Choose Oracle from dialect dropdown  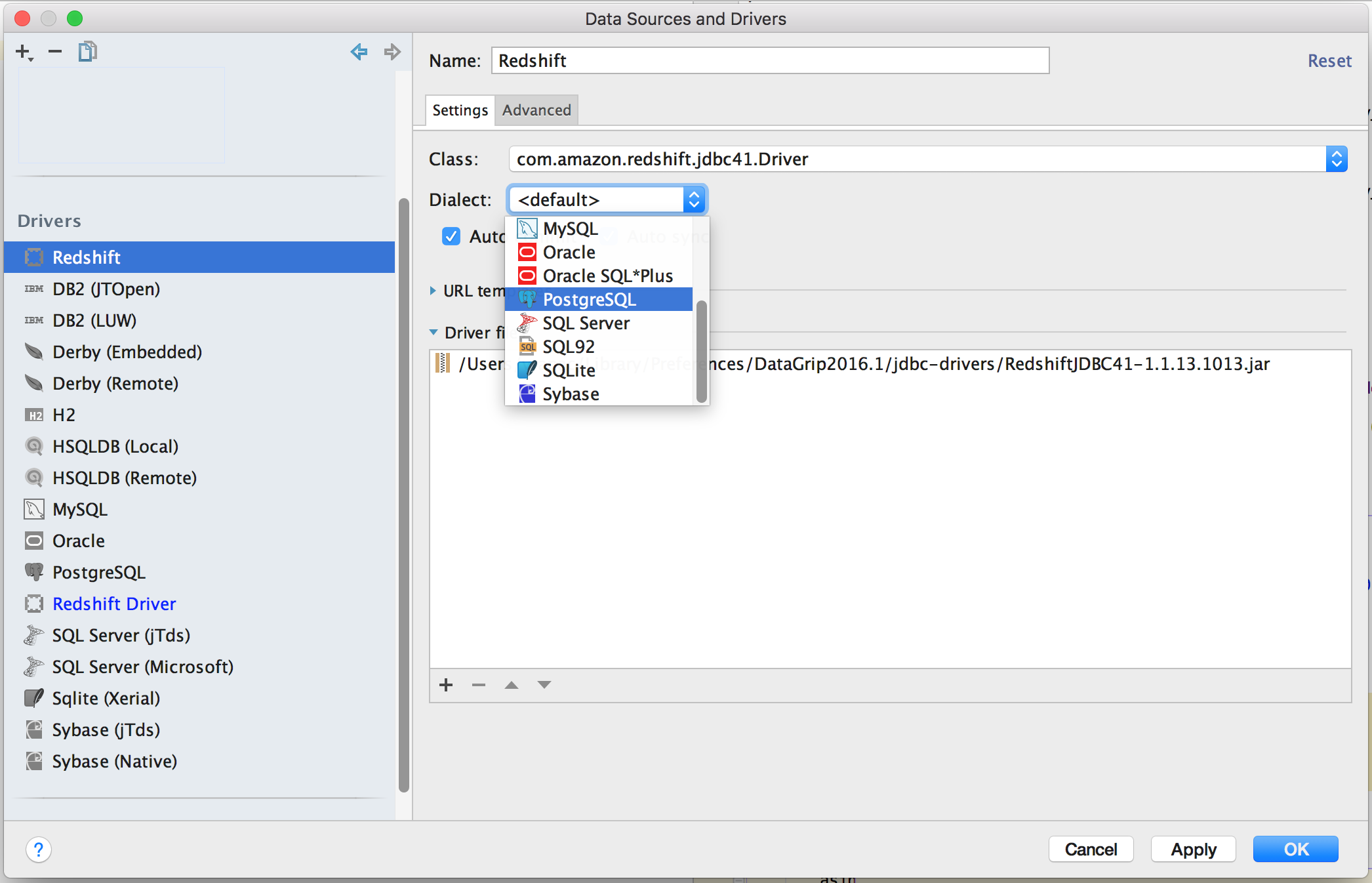(x=599, y=252)
